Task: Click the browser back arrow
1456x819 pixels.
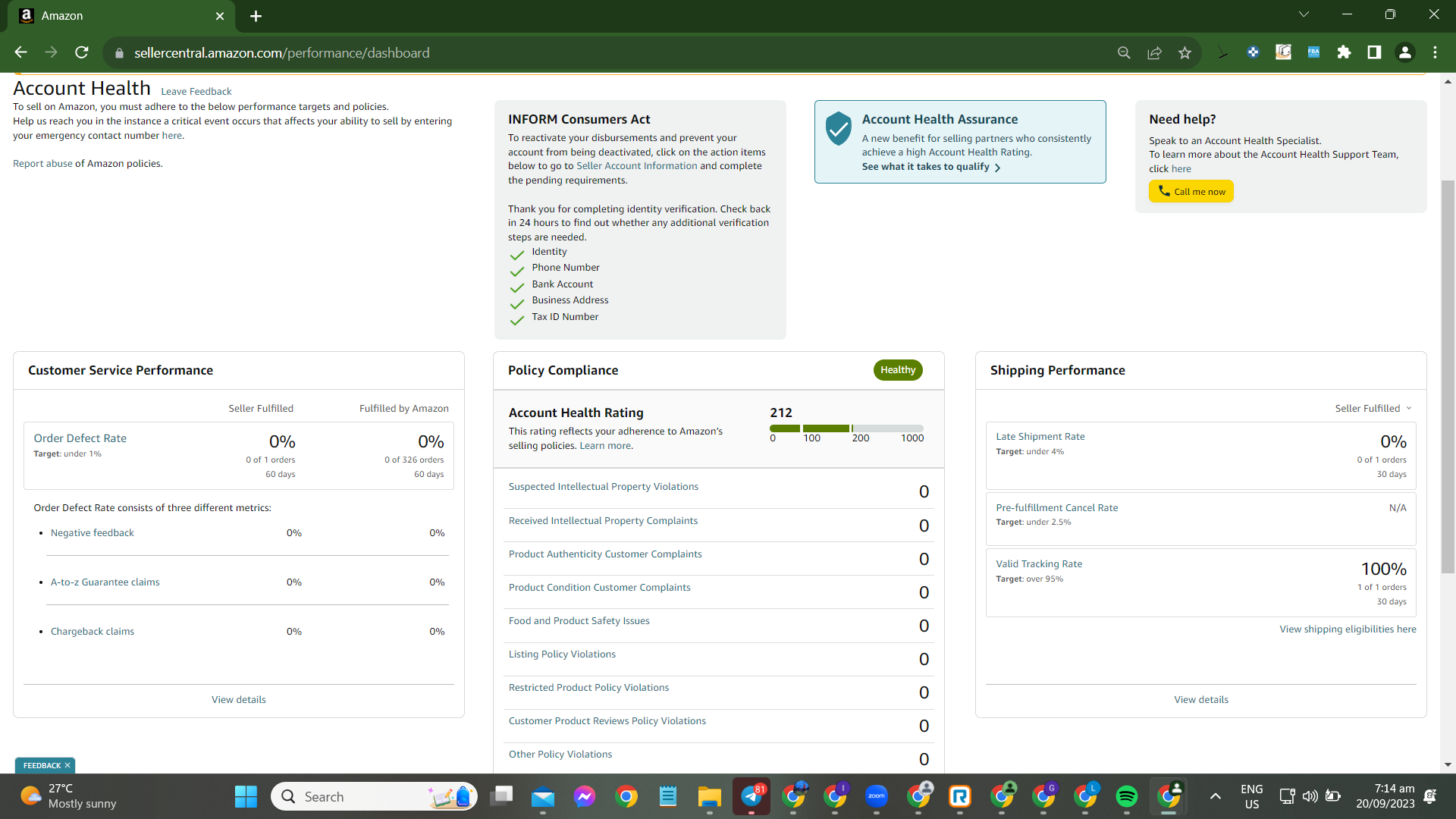Action: click(x=20, y=52)
